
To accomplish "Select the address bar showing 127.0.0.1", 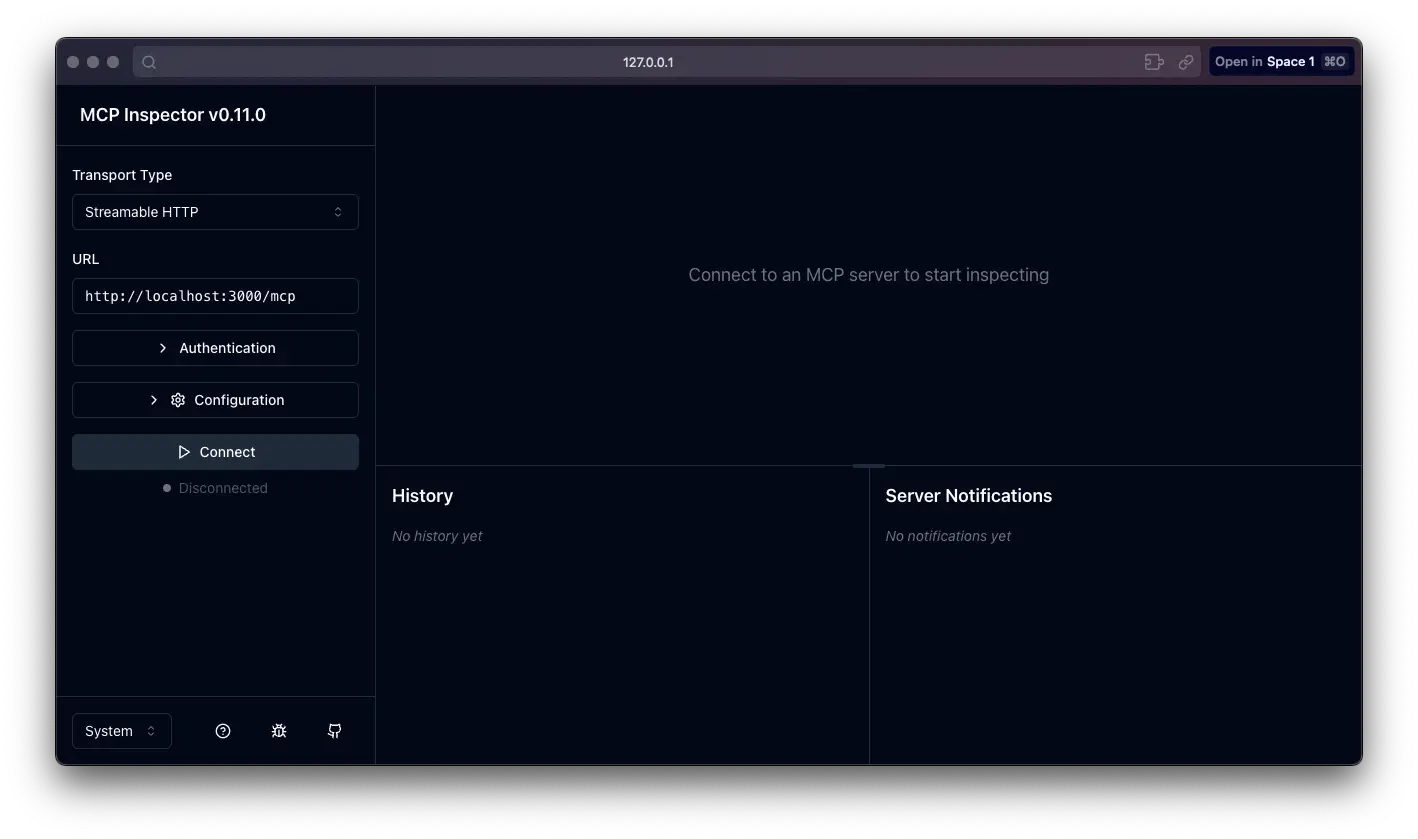I will 648,61.
